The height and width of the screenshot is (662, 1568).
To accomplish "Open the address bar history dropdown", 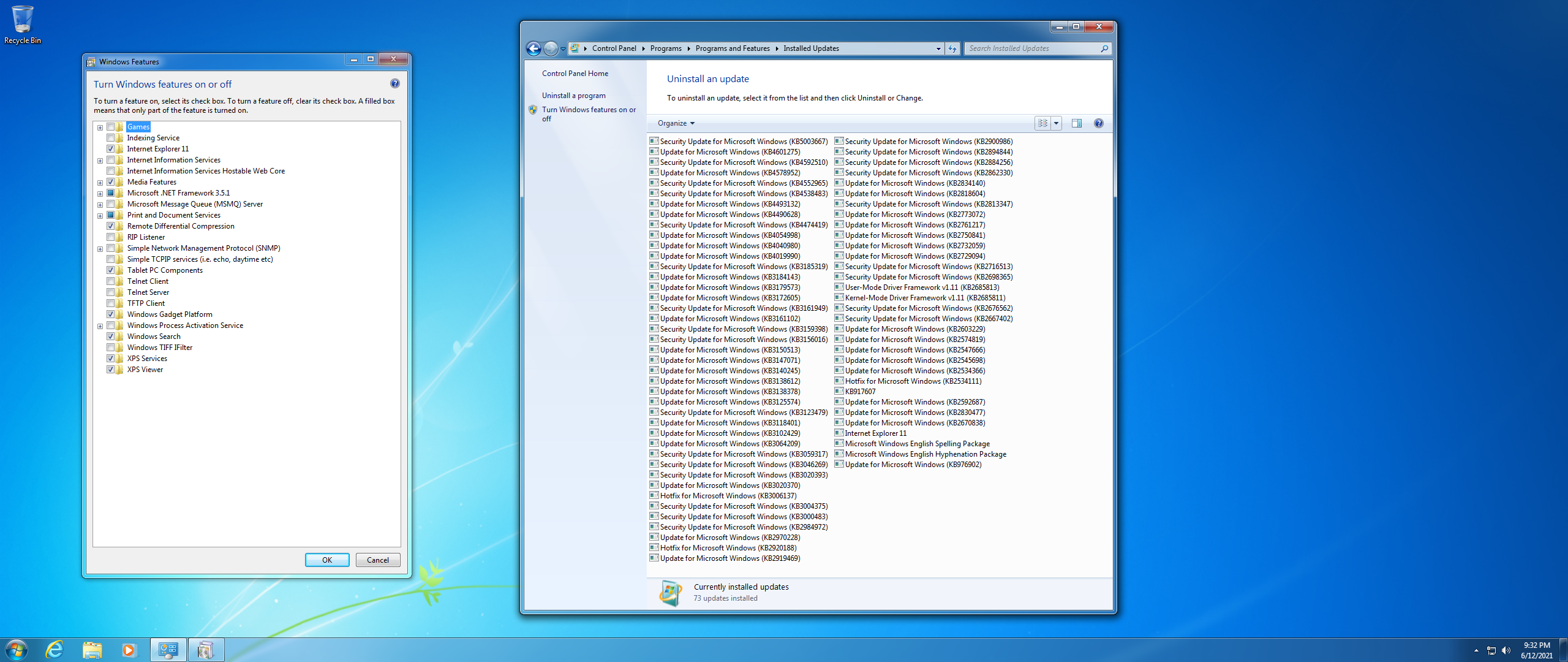I will pos(938,48).
